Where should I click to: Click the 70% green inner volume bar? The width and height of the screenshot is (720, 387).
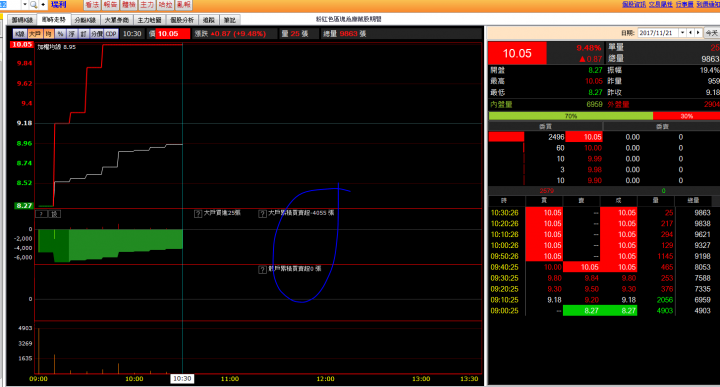571,116
